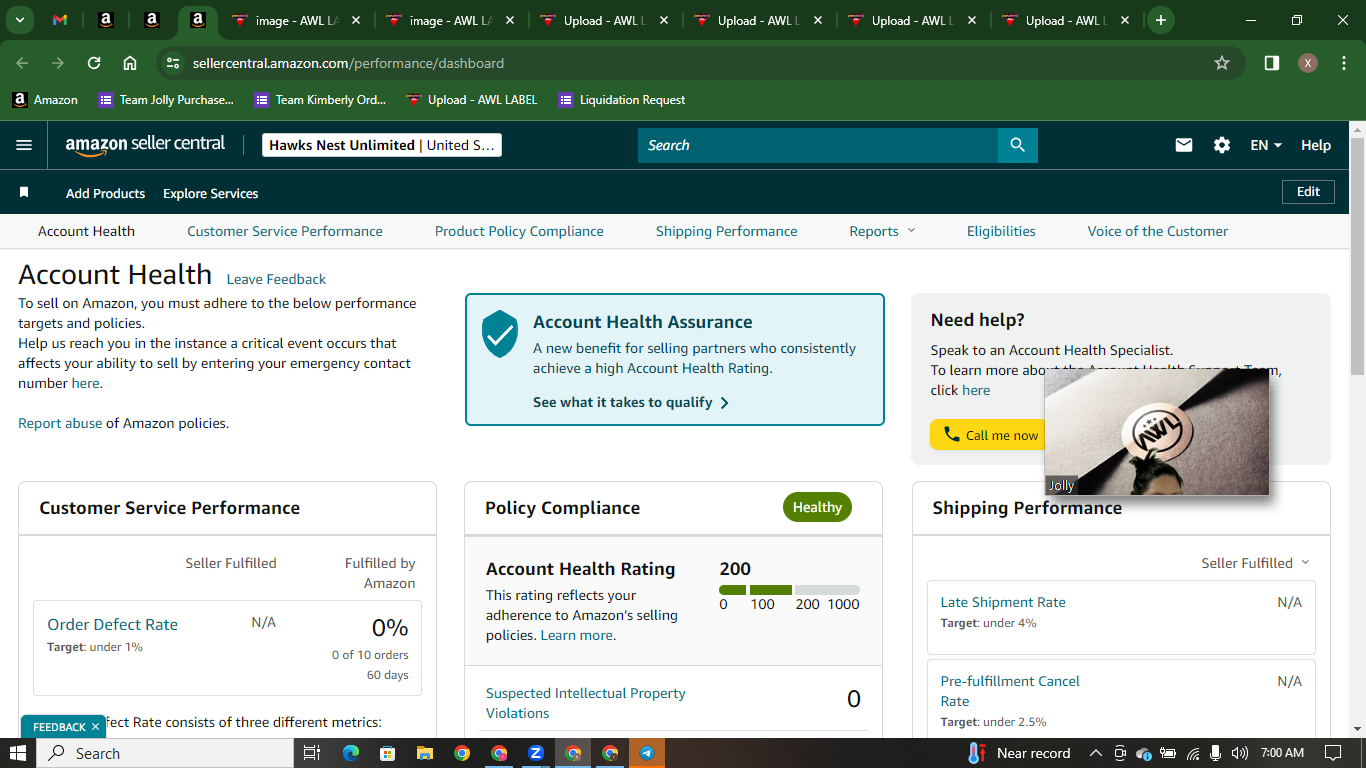Image resolution: width=1366 pixels, height=768 pixels.
Task: Click the green Healthy status badge
Action: point(817,507)
